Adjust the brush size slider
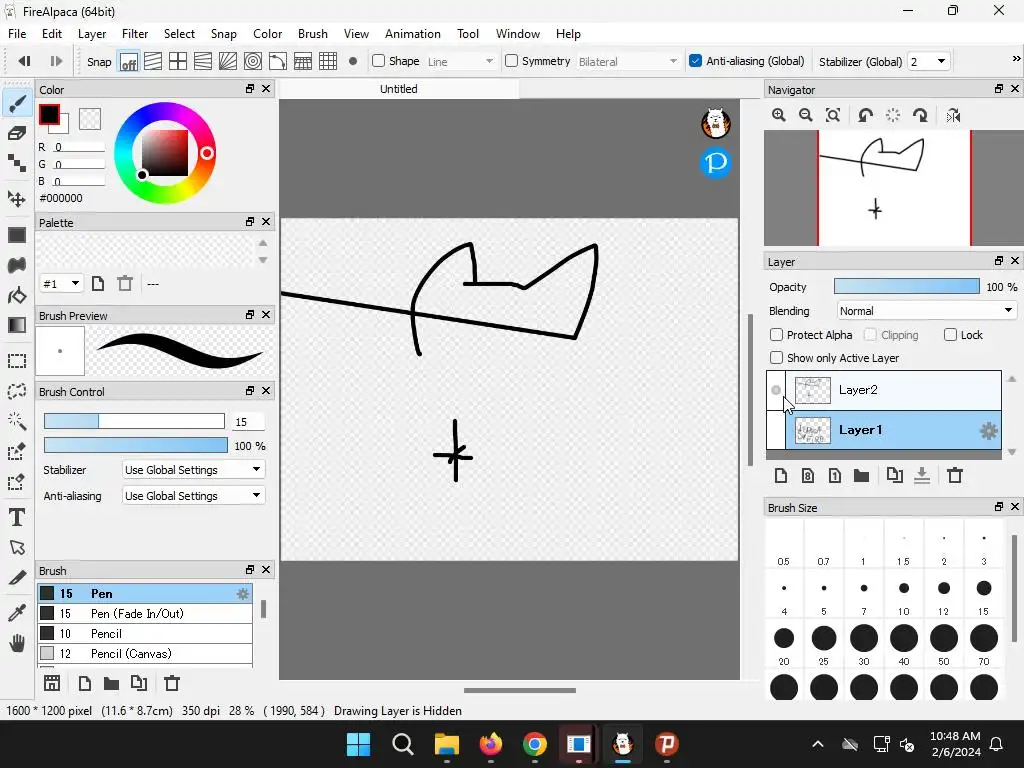This screenshot has width=1024, height=768. point(135,421)
